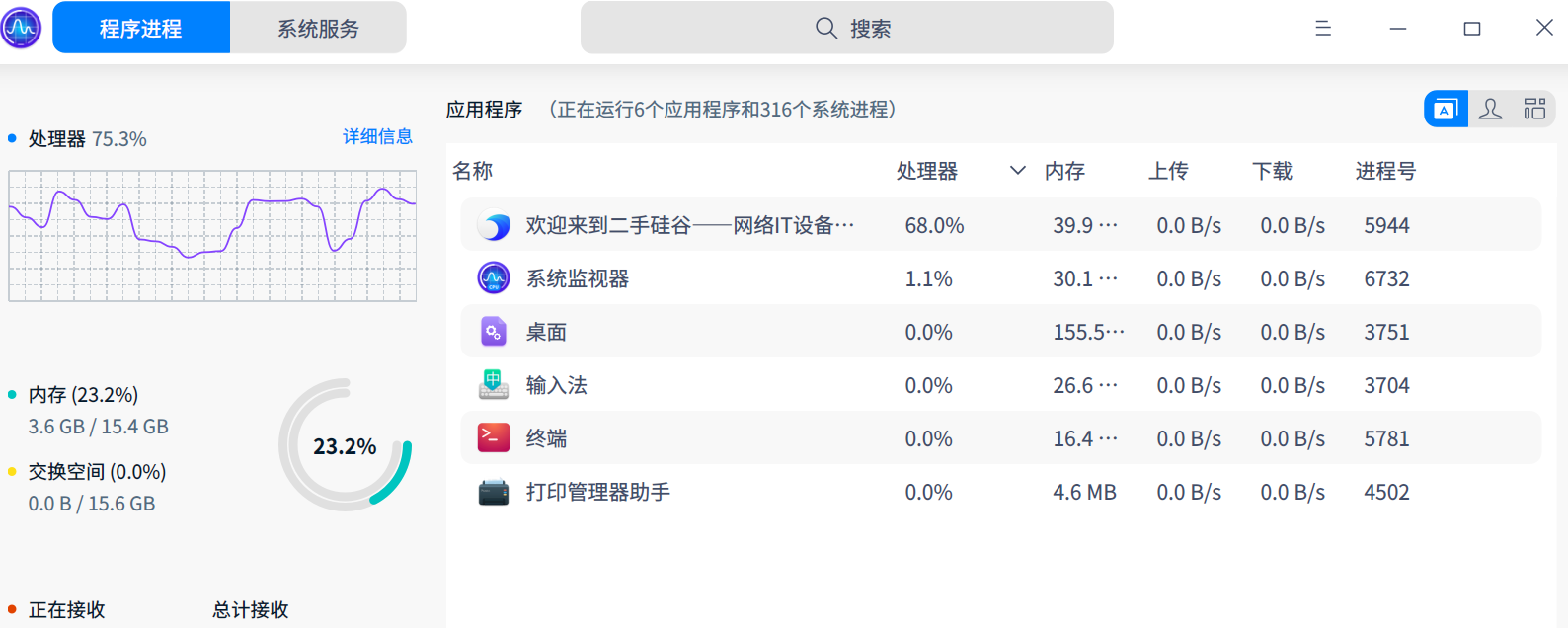Click the 终端 terminal icon

494,437
